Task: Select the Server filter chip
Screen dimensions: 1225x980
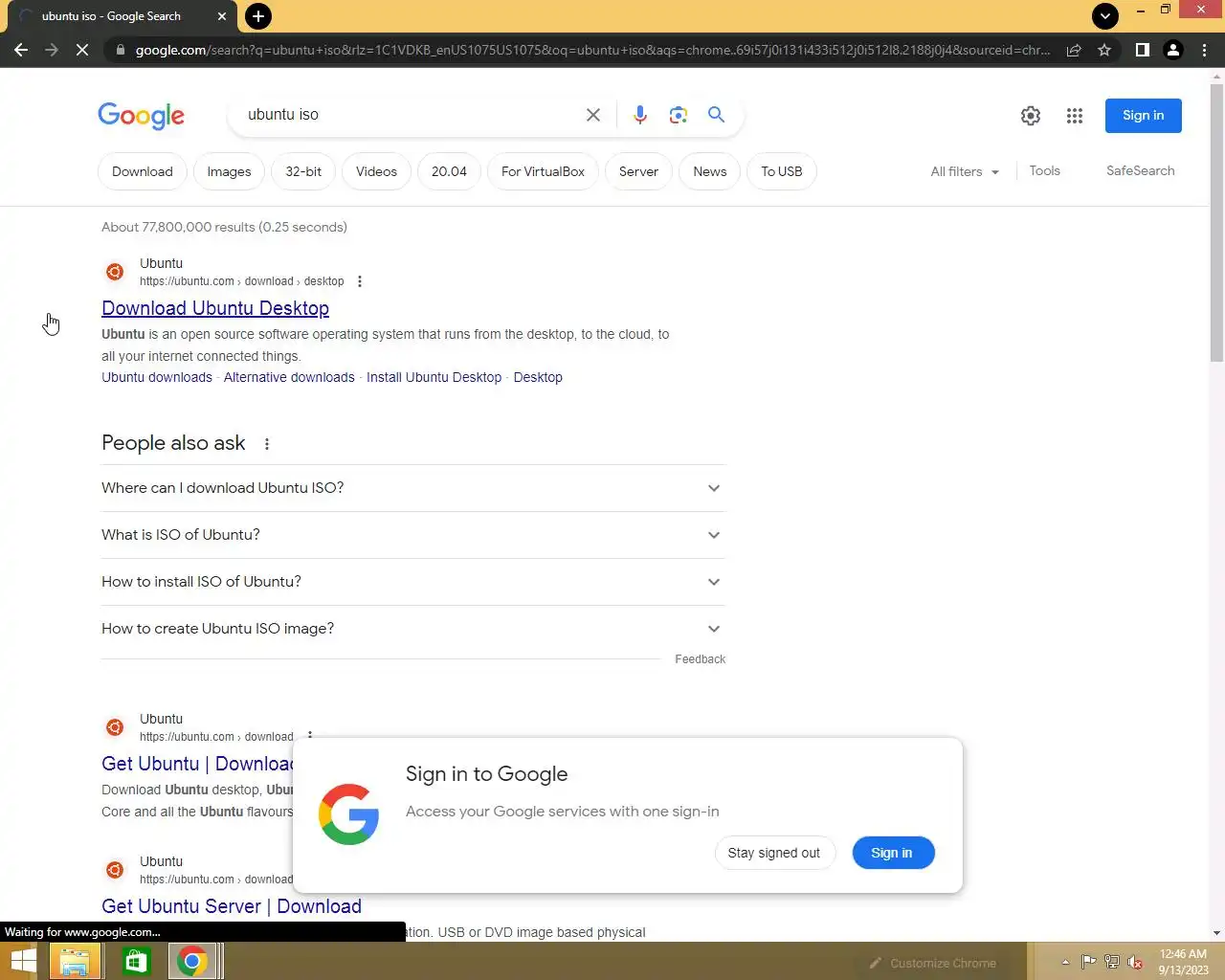Action: point(638,172)
